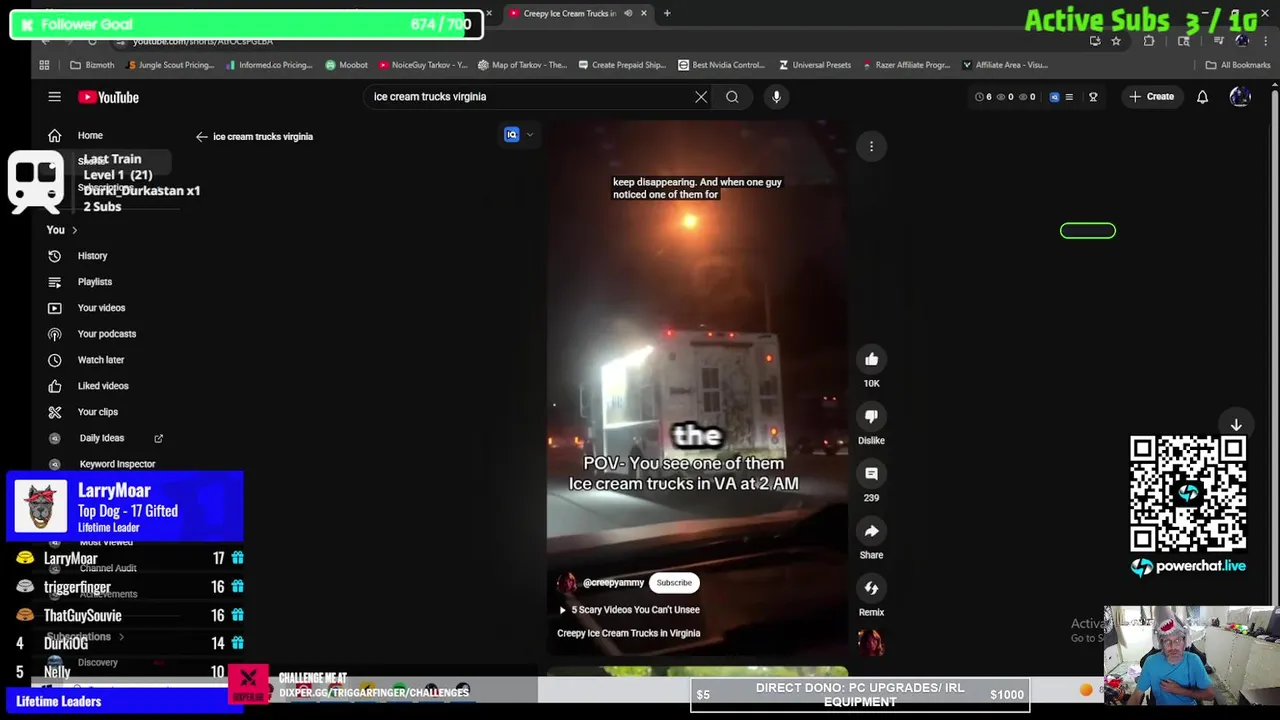This screenshot has height=720, width=1280.
Task: Open the NoiceGuy Tarkov bookmark
Action: click(423, 65)
